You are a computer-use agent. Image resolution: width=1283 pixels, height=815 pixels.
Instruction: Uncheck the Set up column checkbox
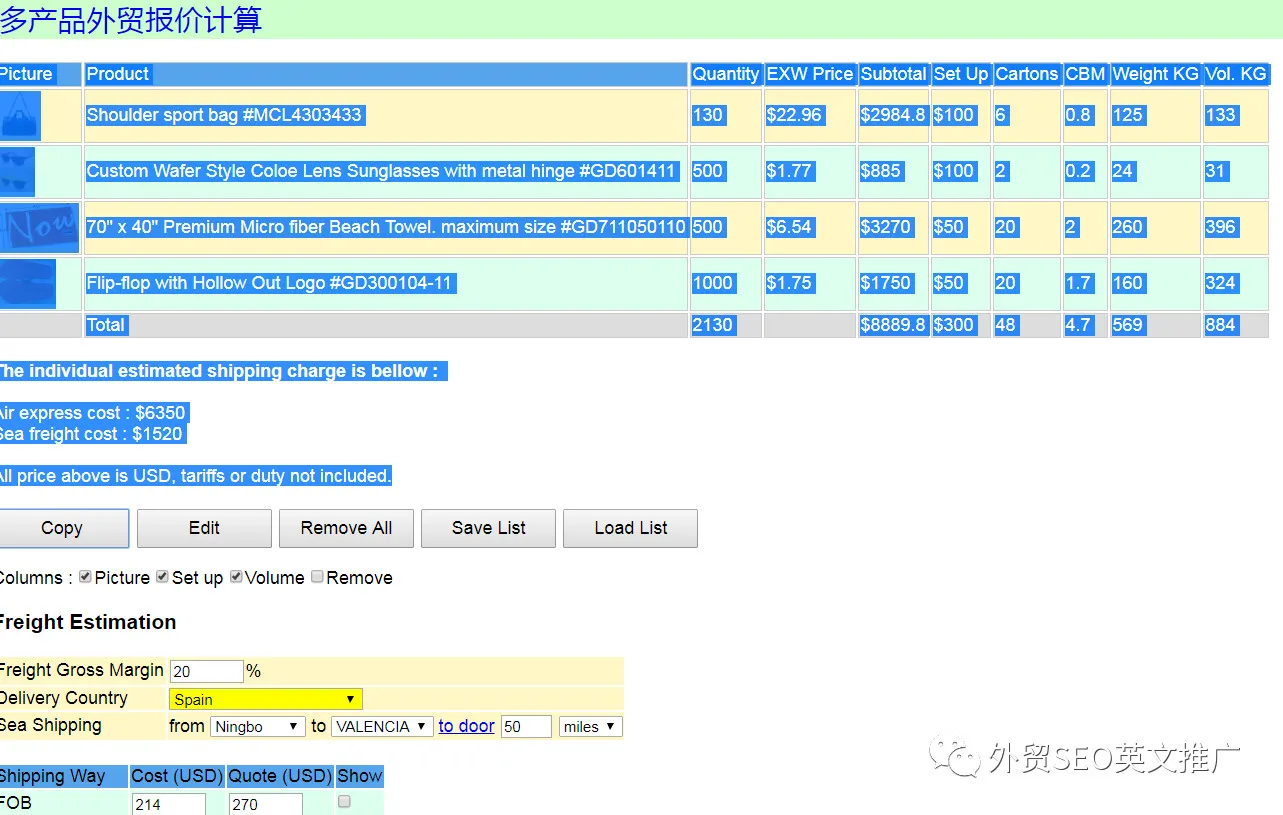162,577
